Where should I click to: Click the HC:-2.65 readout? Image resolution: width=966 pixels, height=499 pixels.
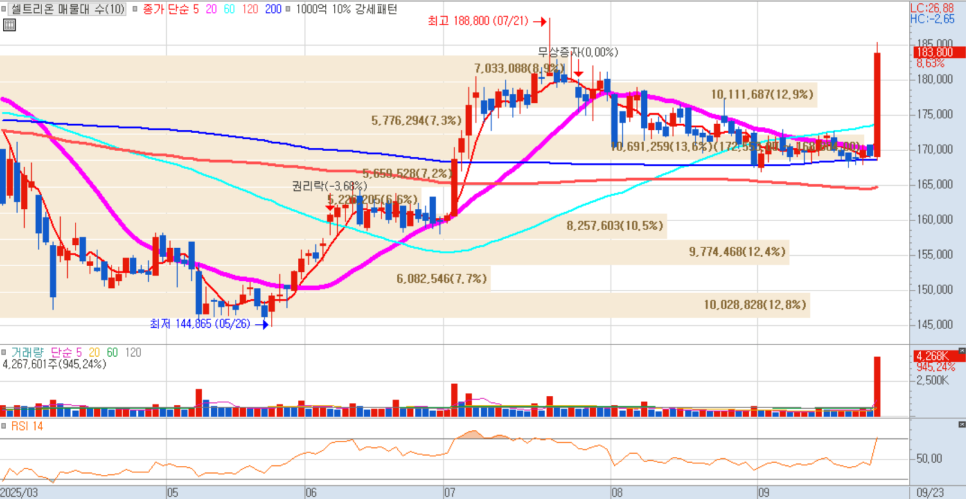(931, 18)
